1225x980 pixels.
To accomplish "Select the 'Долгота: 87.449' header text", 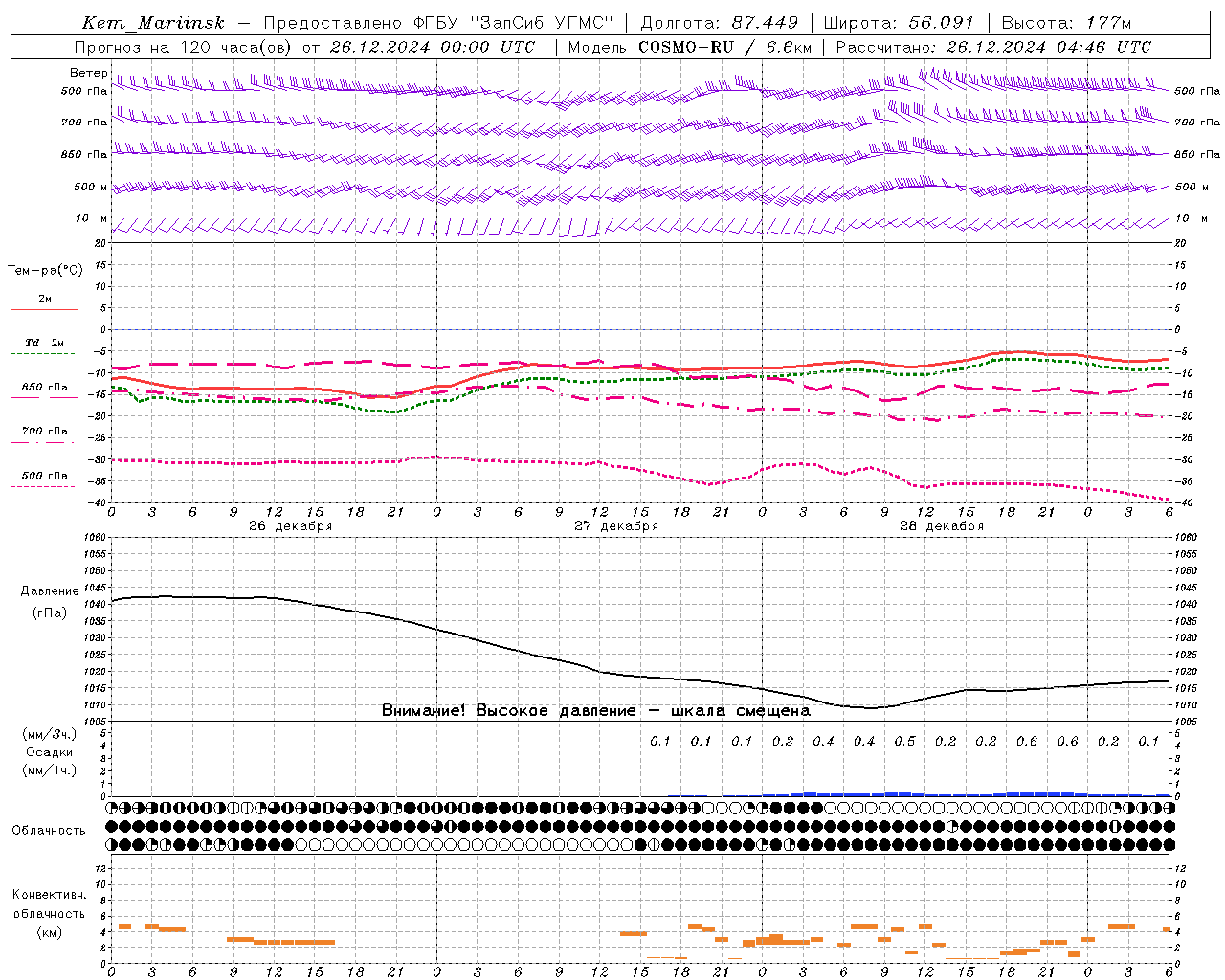I will (x=719, y=23).
